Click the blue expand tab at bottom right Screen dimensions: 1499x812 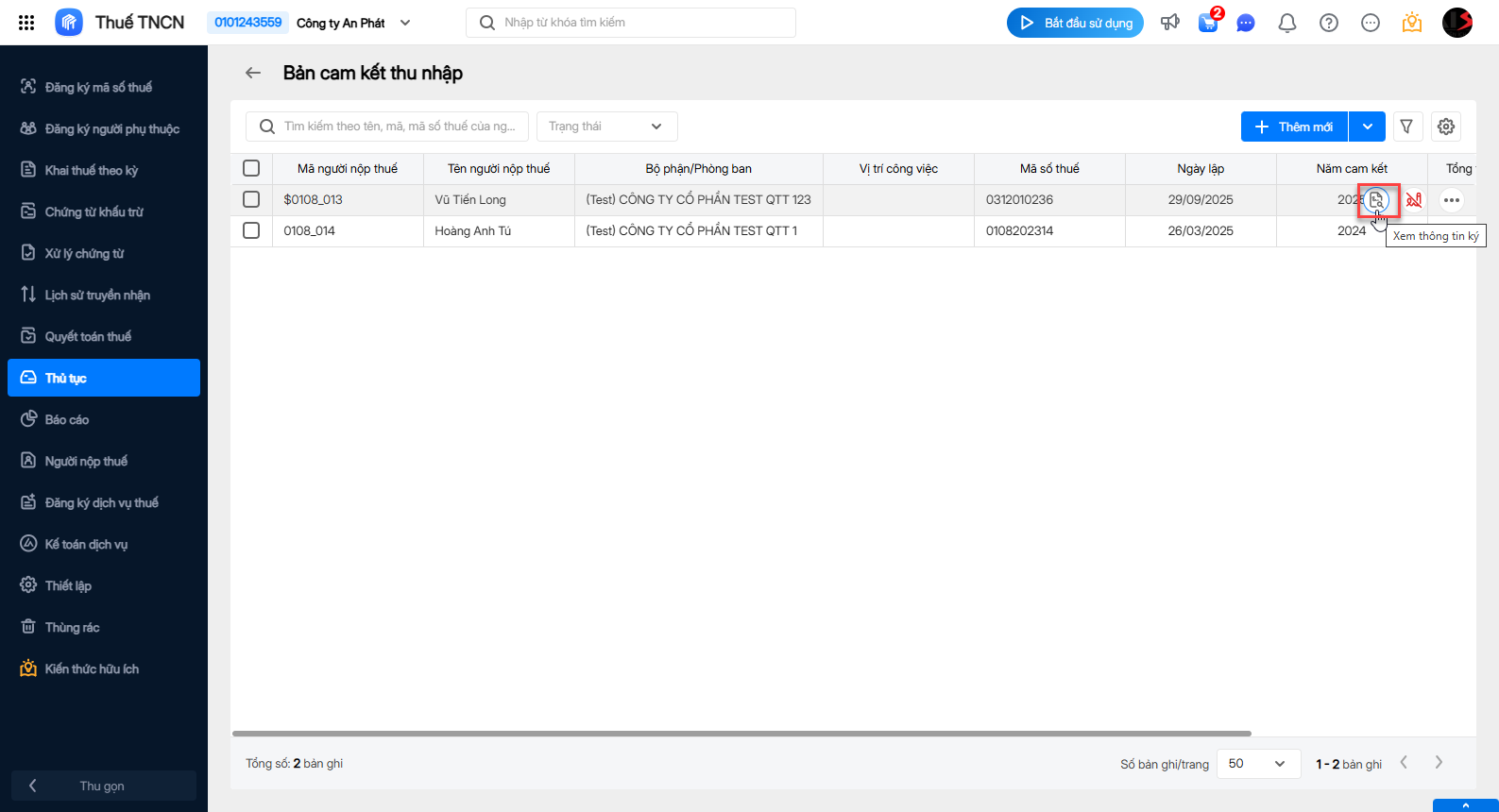(x=1466, y=805)
